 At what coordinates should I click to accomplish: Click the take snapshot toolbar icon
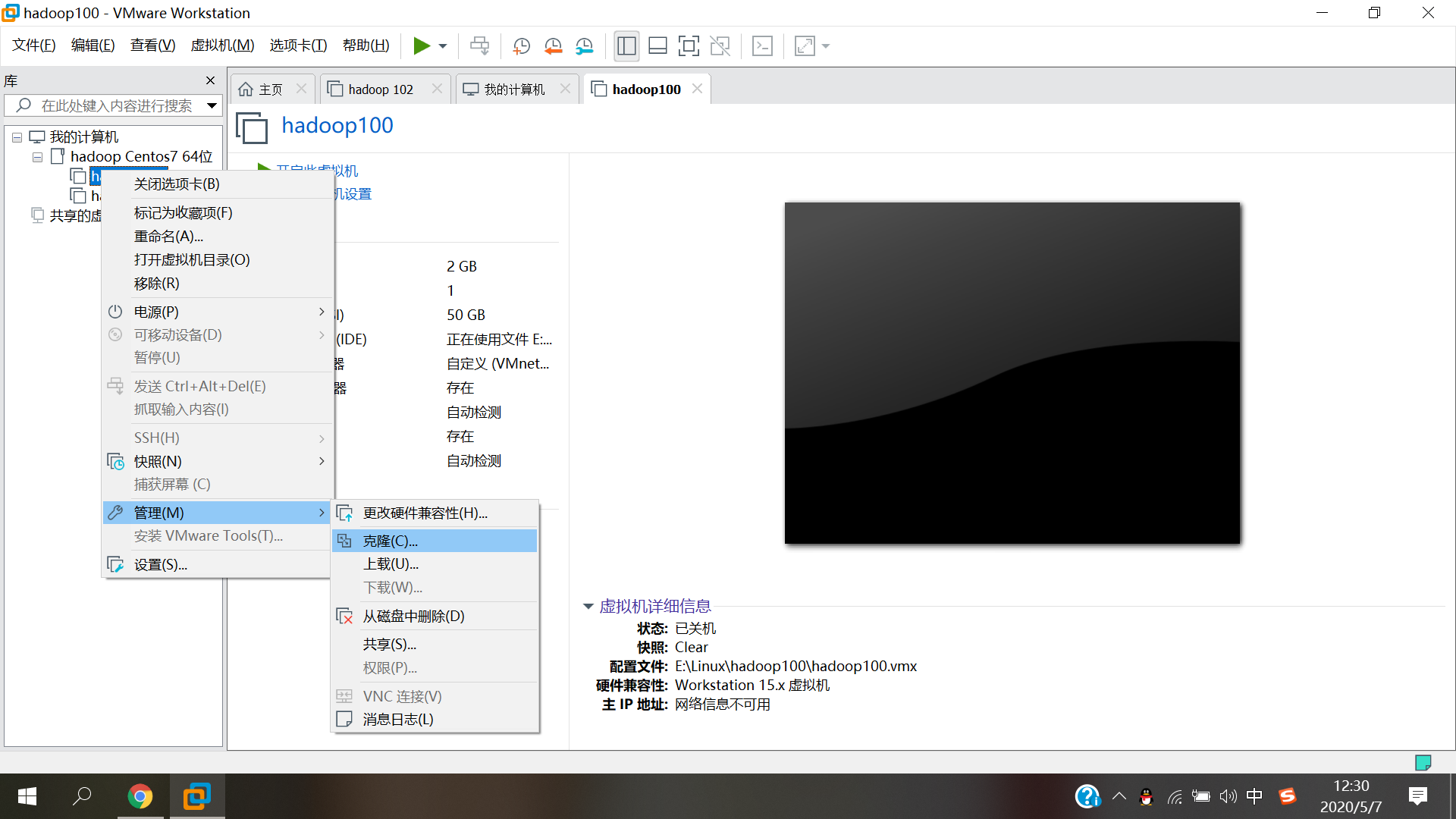[x=522, y=46]
